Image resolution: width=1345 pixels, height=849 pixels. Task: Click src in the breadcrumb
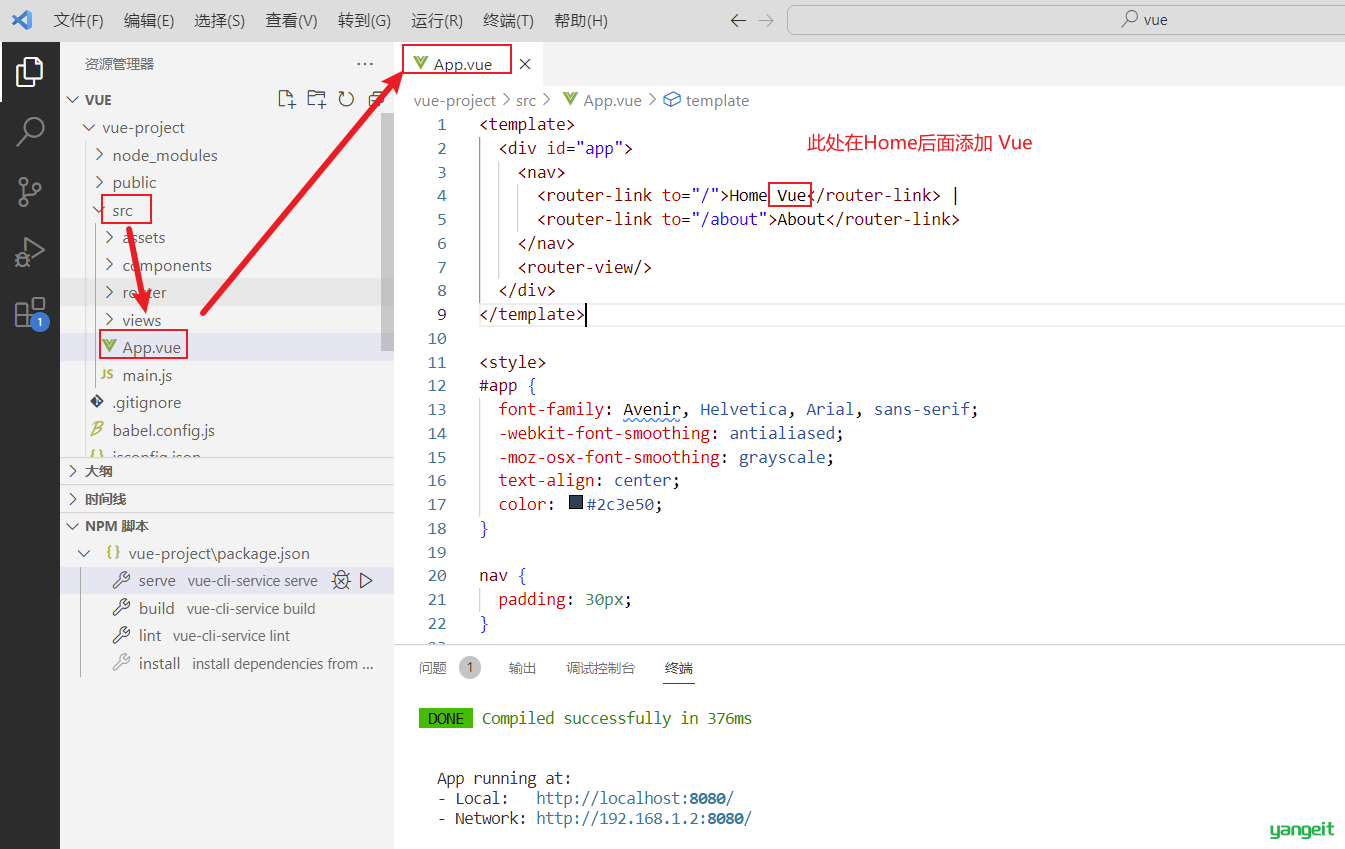pos(526,100)
